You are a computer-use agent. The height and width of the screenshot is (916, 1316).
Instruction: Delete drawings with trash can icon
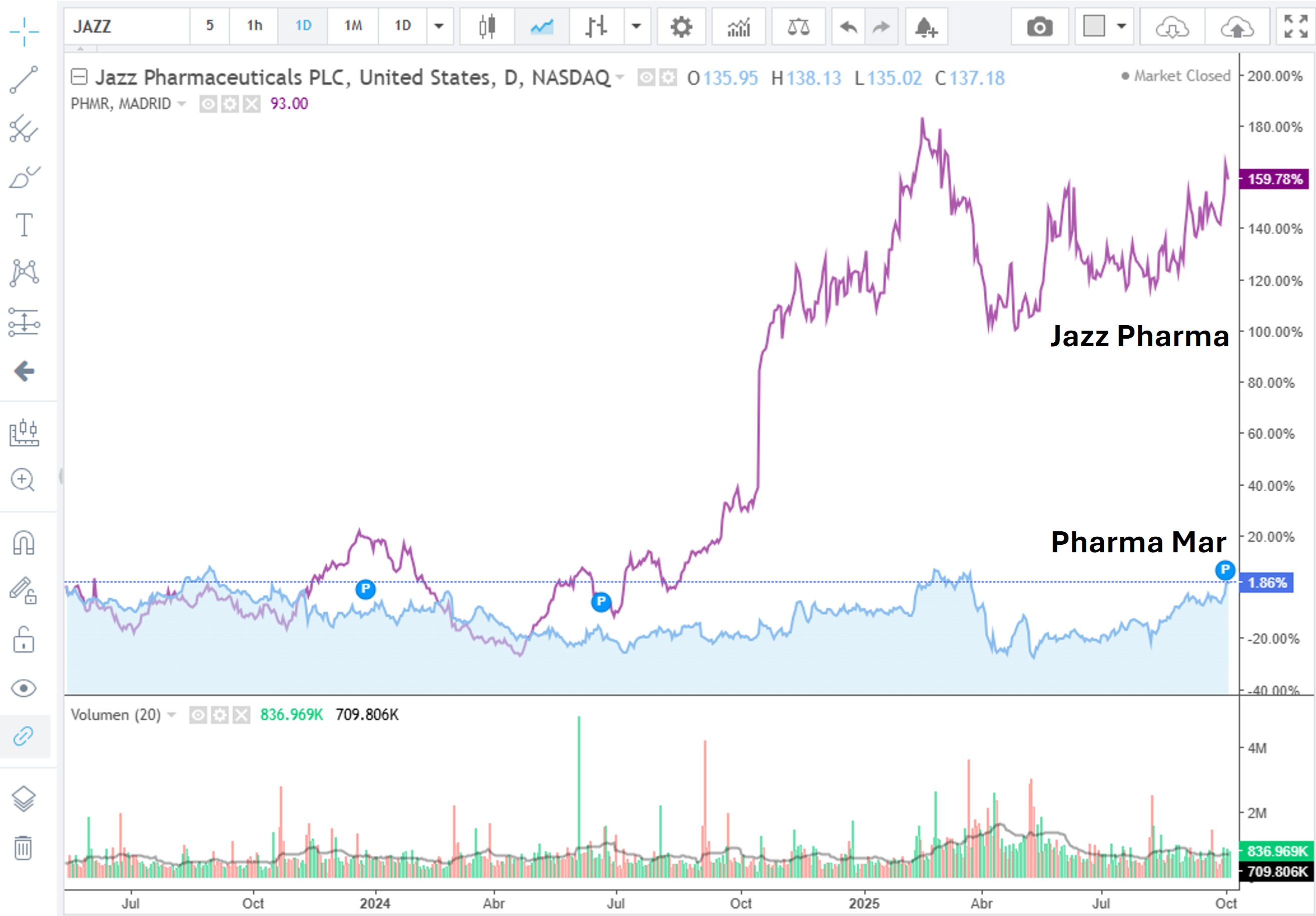pyautogui.click(x=24, y=847)
